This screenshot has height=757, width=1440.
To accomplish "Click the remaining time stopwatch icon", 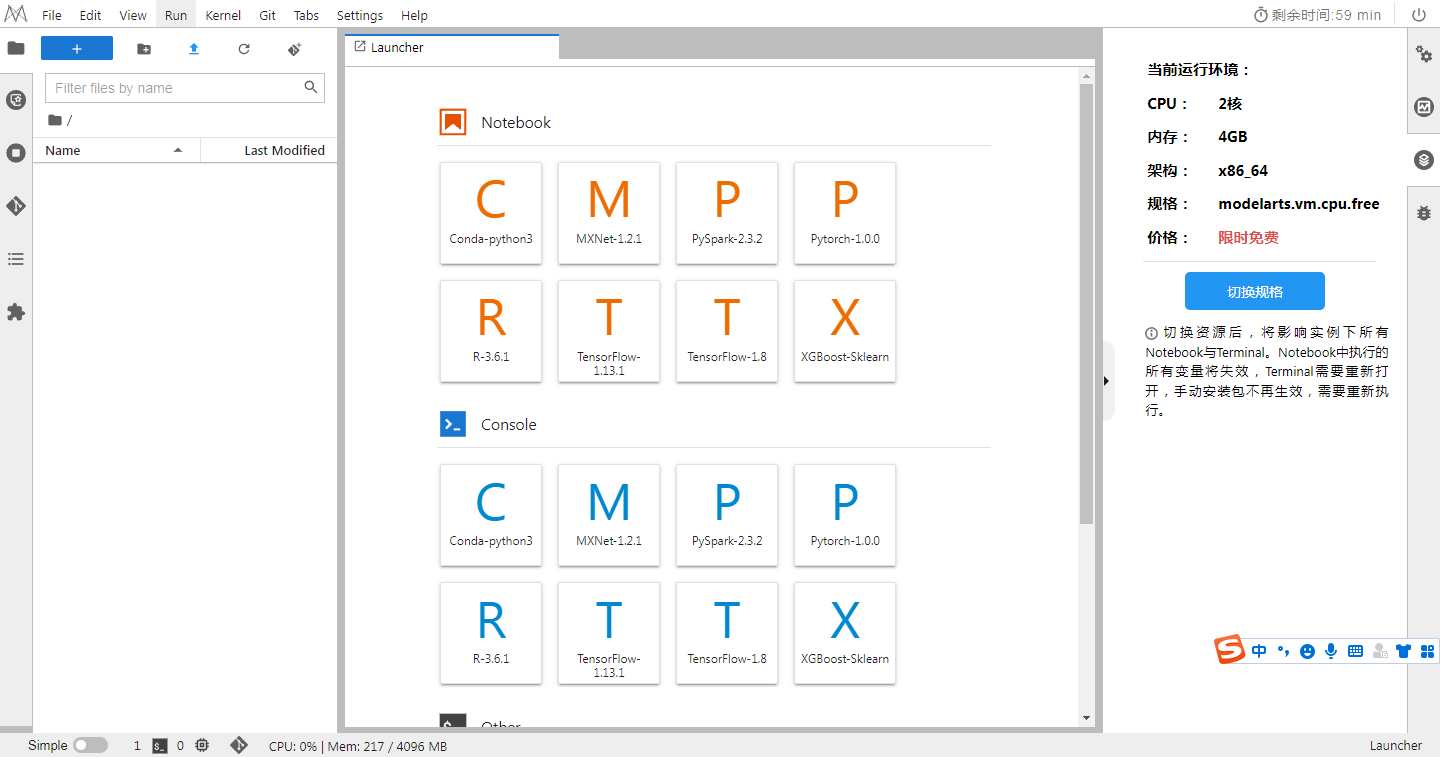I will click(1261, 15).
